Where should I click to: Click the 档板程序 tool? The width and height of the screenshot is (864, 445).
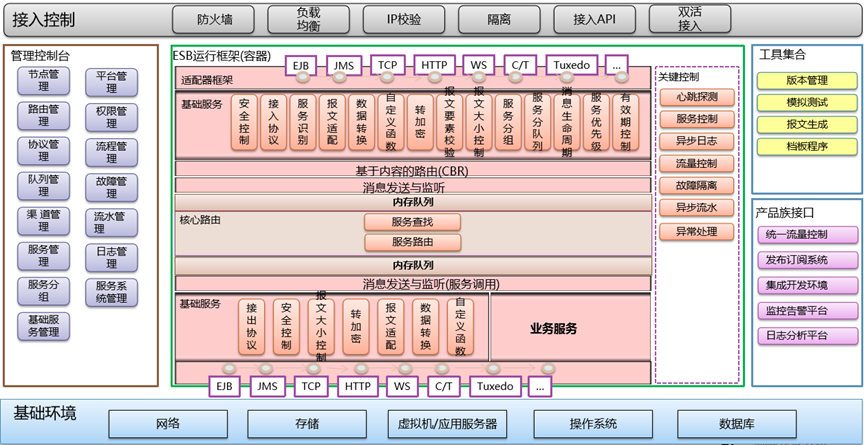coord(807,146)
